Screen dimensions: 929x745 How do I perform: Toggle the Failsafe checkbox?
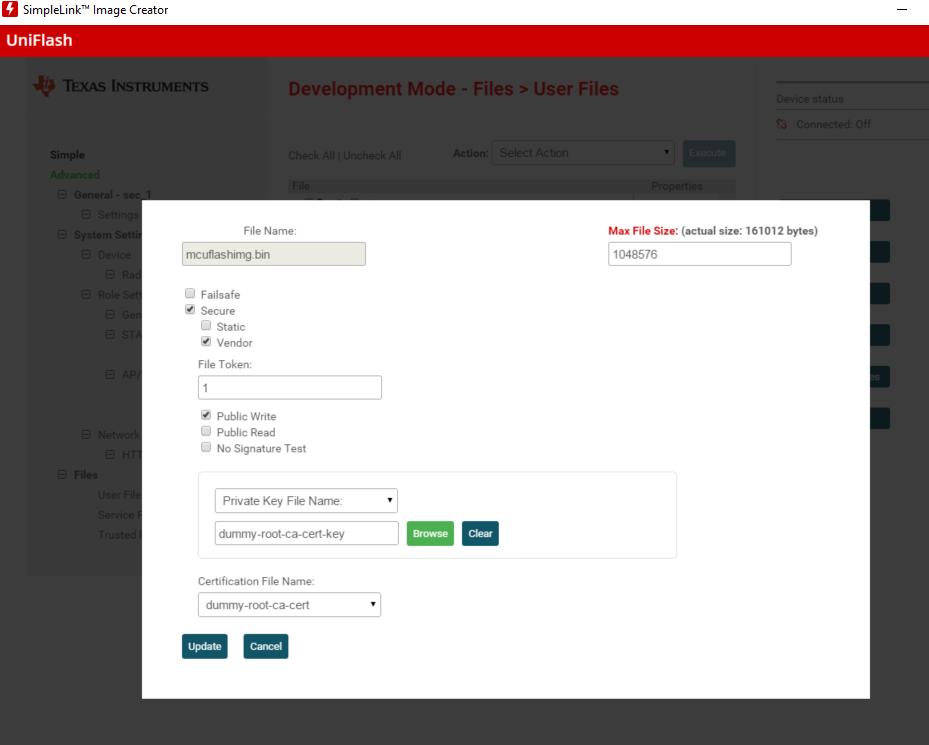point(190,293)
